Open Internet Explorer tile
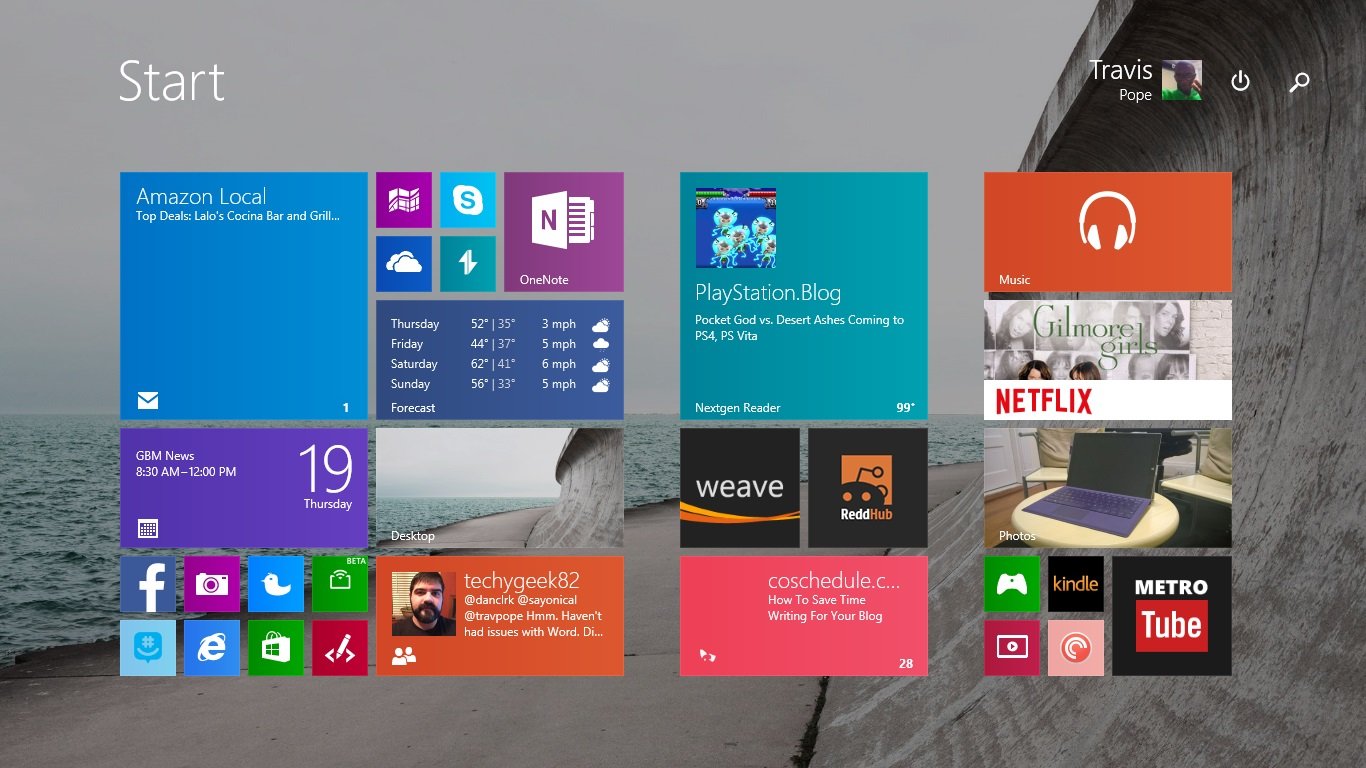Viewport: 1366px width, 768px height. tap(212, 648)
